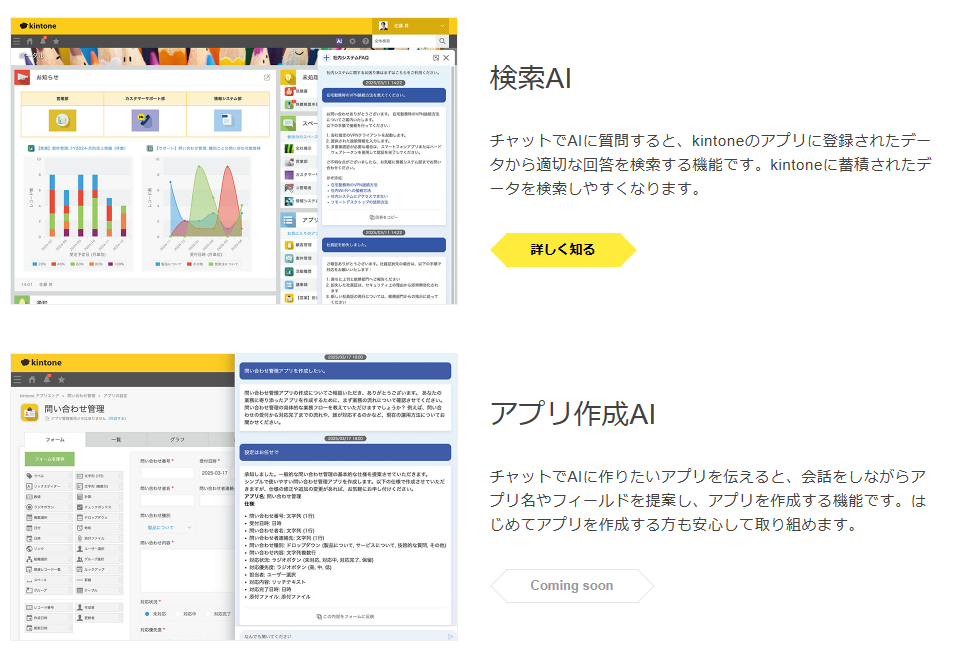
Task: Click the red 40% legend swatch
Action: [54, 264]
